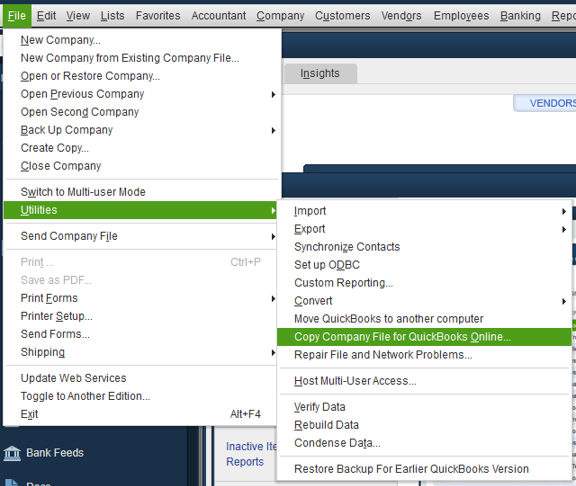The width and height of the screenshot is (576, 486).
Task: Open the Edit menu
Action: coord(46,16)
